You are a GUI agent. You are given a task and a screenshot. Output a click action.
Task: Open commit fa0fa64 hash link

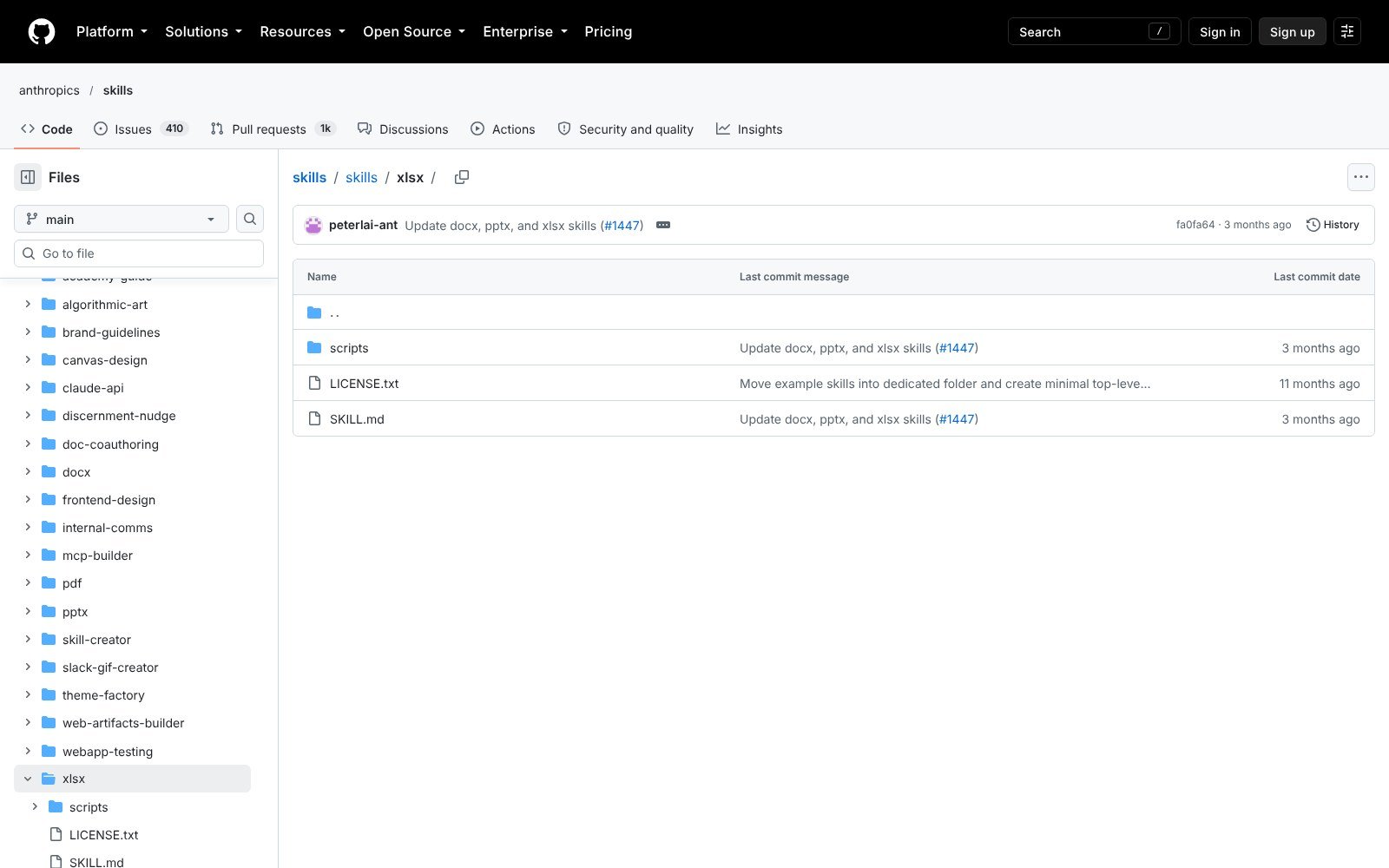(x=1195, y=225)
